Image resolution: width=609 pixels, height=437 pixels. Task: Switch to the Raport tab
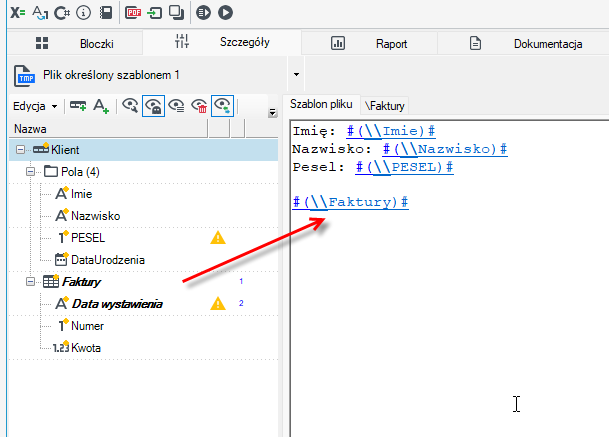pos(369,44)
